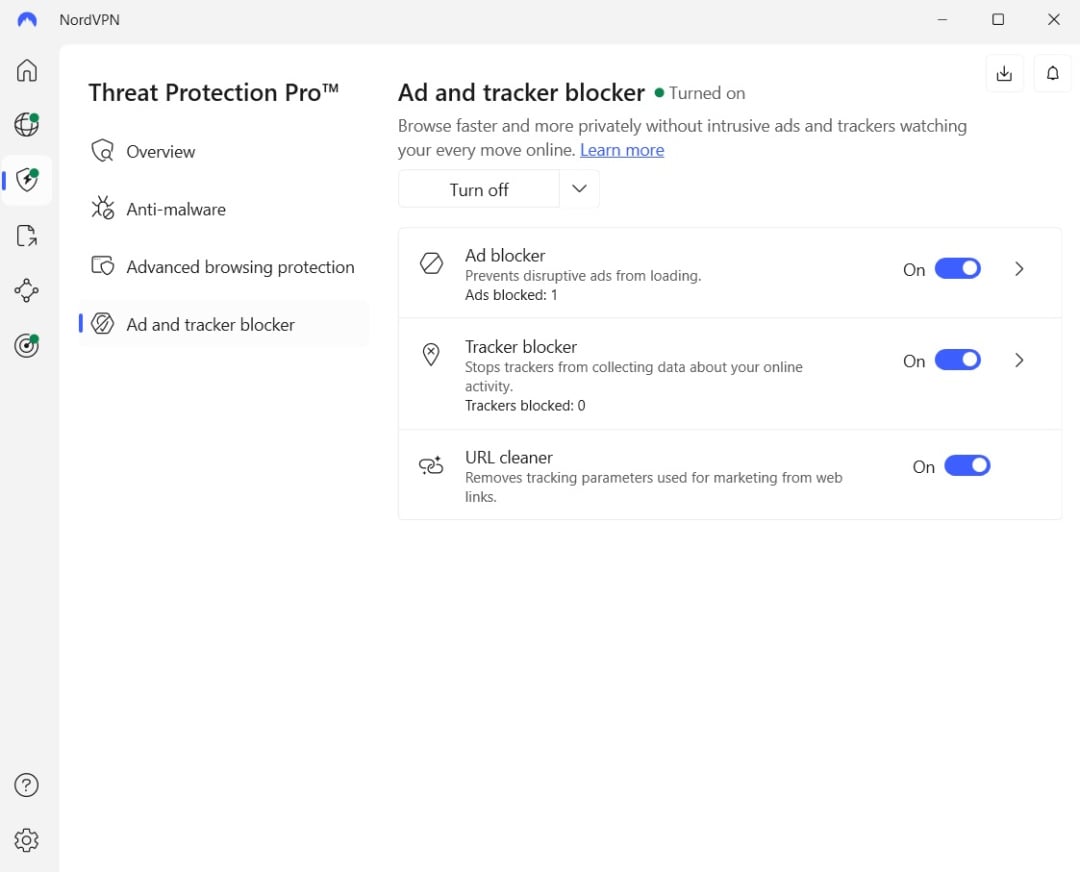Click the Ad and tracker blocker menu icon
This screenshot has width=1080, height=872.
pos(103,324)
